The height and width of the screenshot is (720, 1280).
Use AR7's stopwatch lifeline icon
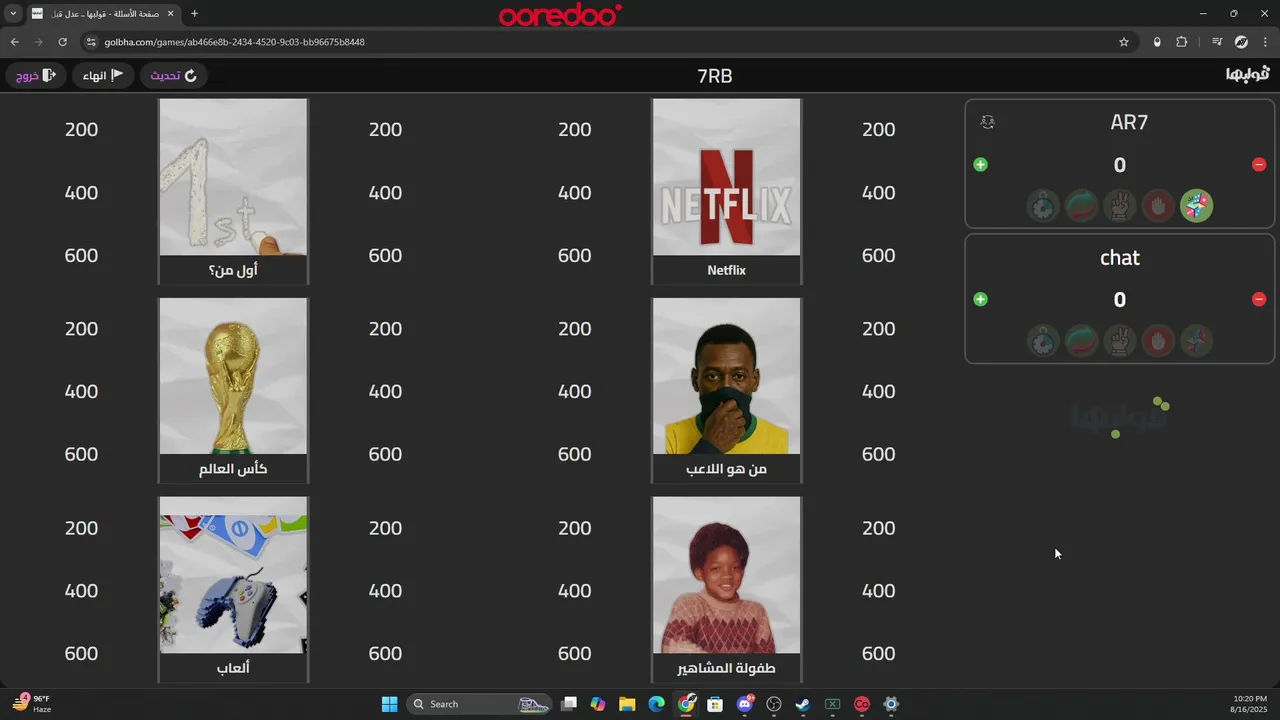pyautogui.click(x=1043, y=206)
